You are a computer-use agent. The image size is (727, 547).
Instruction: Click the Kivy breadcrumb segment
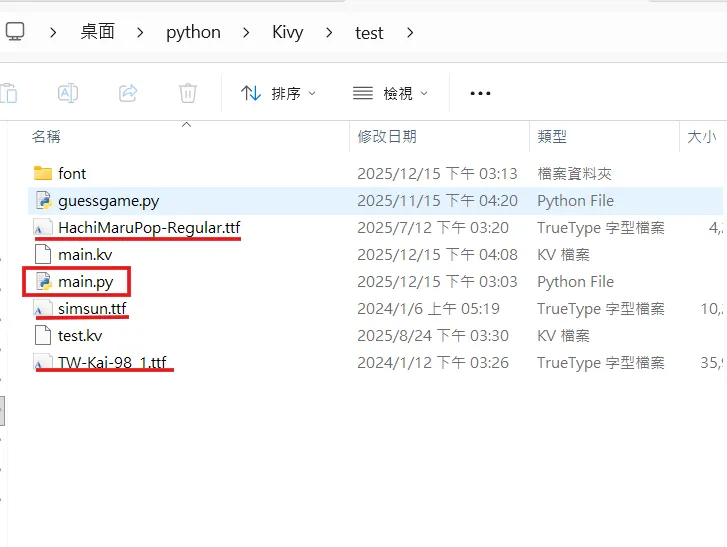pyautogui.click(x=287, y=32)
